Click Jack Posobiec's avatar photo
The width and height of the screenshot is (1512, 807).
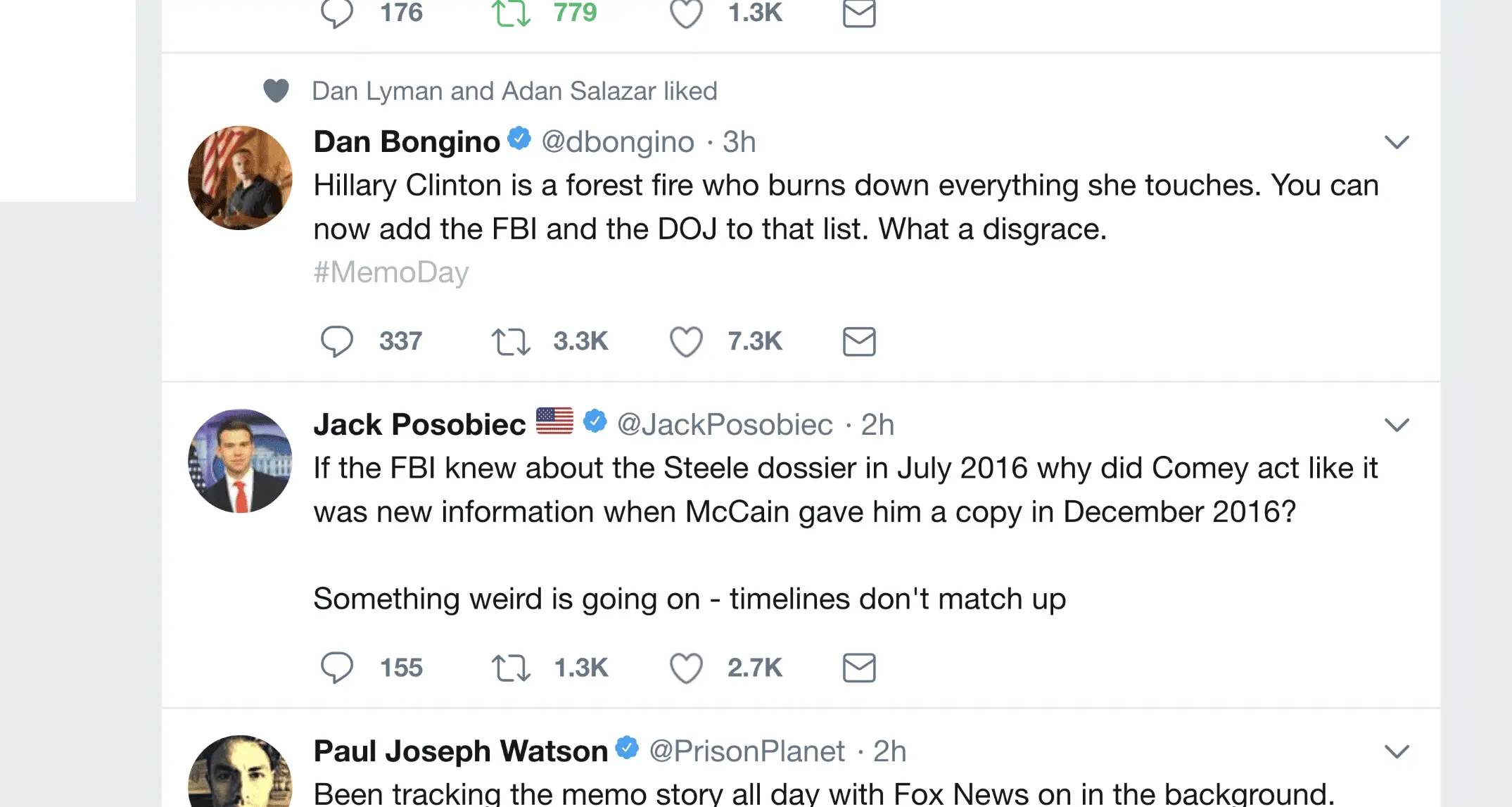(x=240, y=461)
